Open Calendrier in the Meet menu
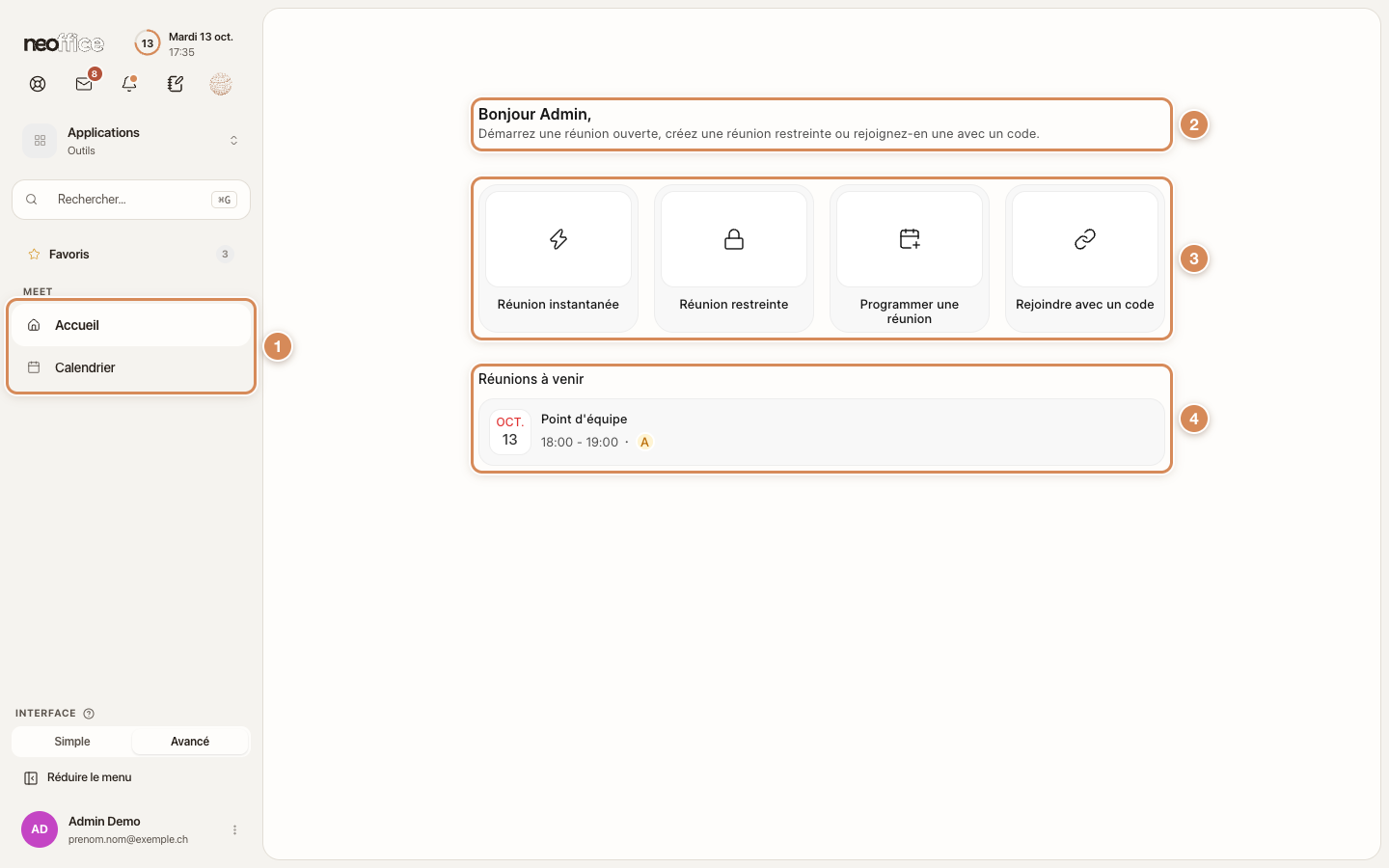The image size is (1389, 868). pos(131,367)
